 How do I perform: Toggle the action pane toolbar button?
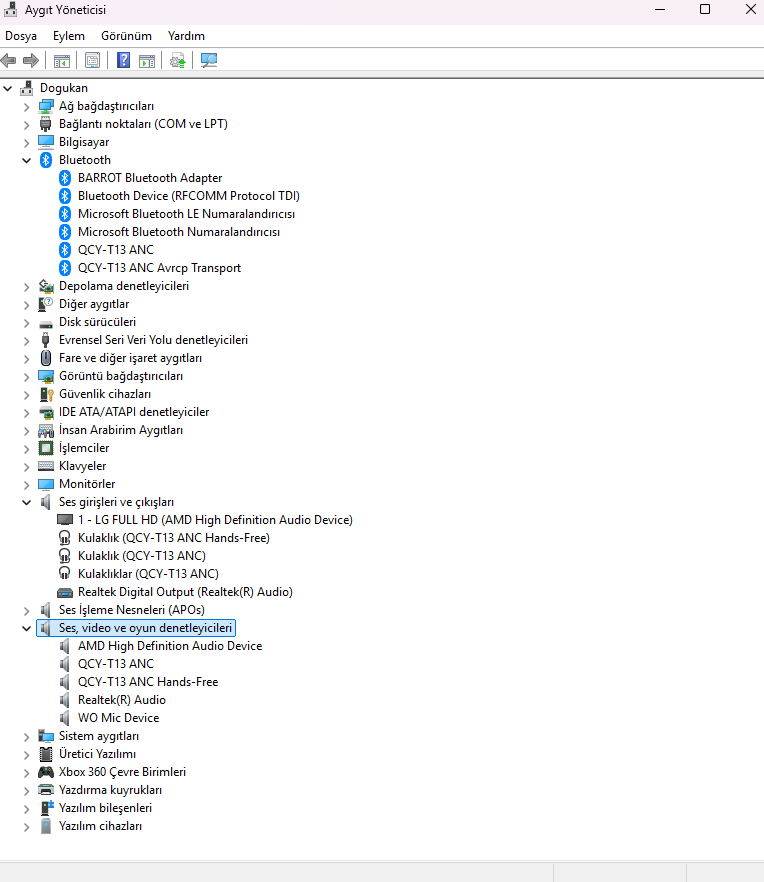point(147,60)
